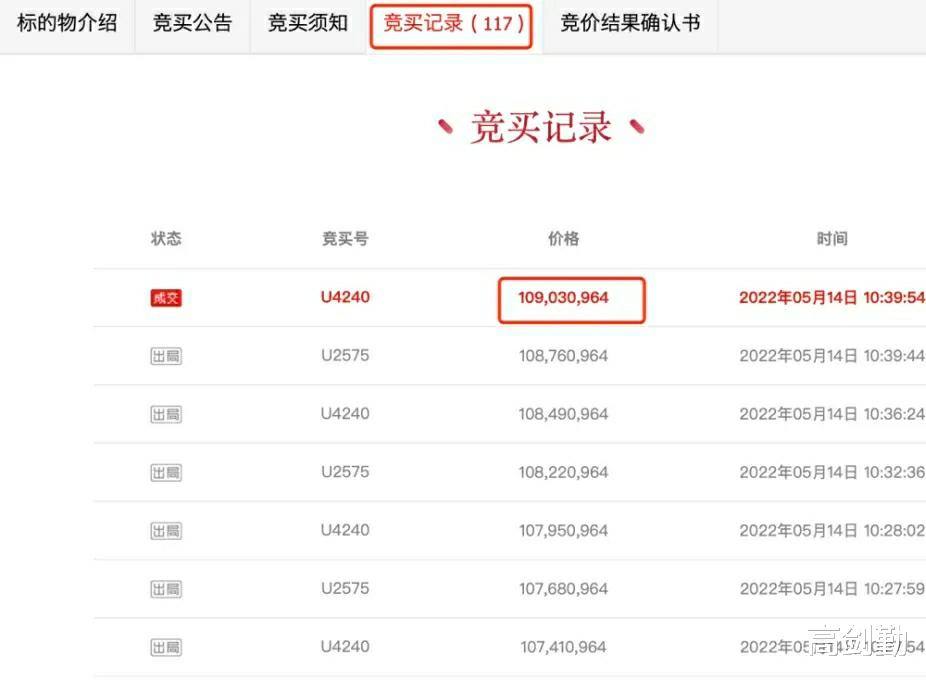Open the 竞买公告 tab
Screen dimensions: 926x680
click(192, 25)
